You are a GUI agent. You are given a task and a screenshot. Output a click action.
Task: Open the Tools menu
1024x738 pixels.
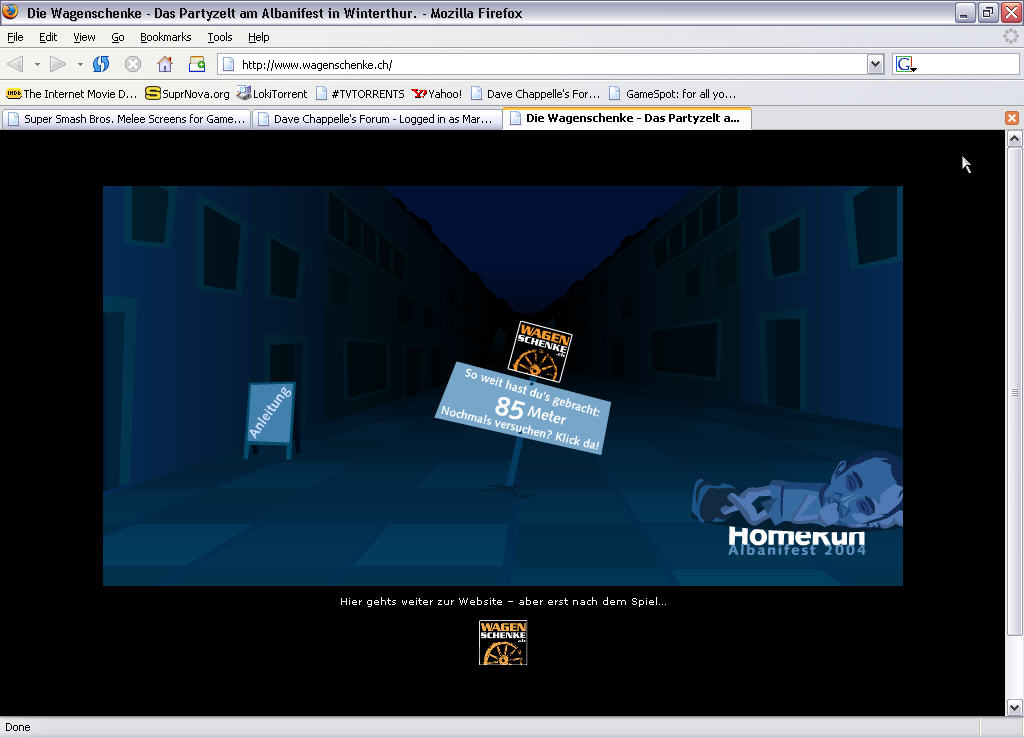click(220, 37)
